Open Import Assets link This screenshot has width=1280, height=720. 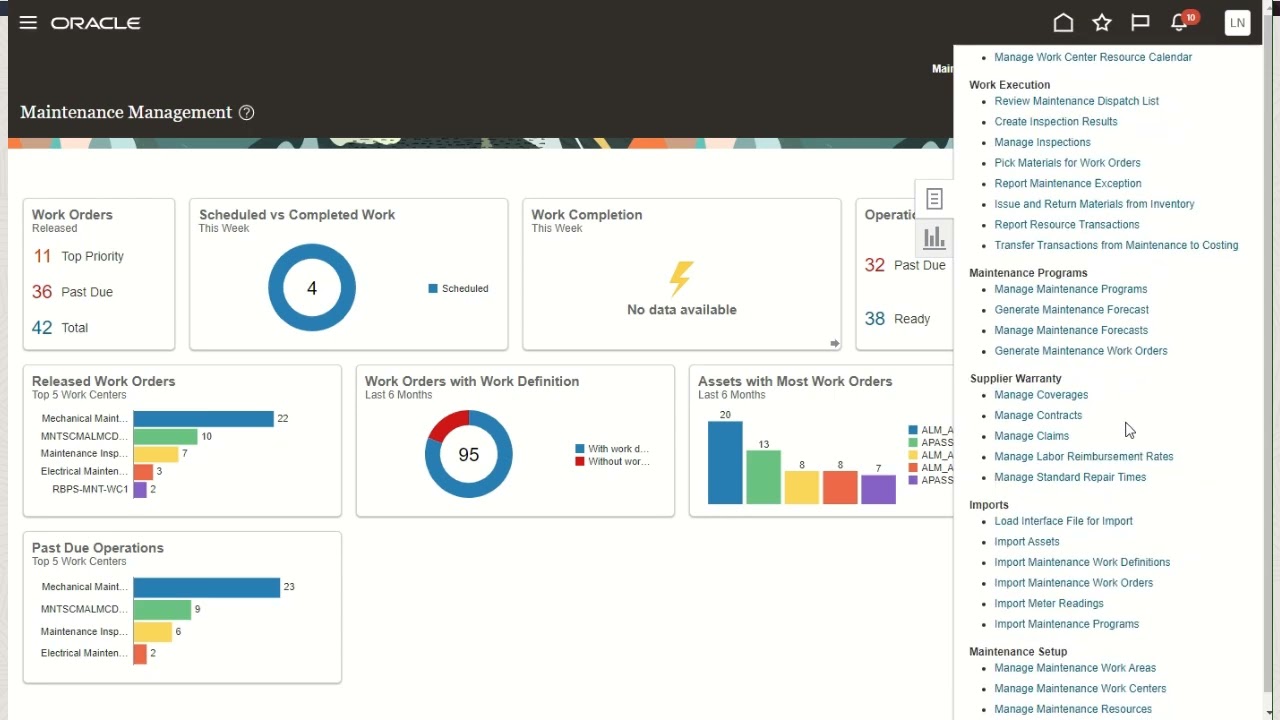pos(1027,542)
